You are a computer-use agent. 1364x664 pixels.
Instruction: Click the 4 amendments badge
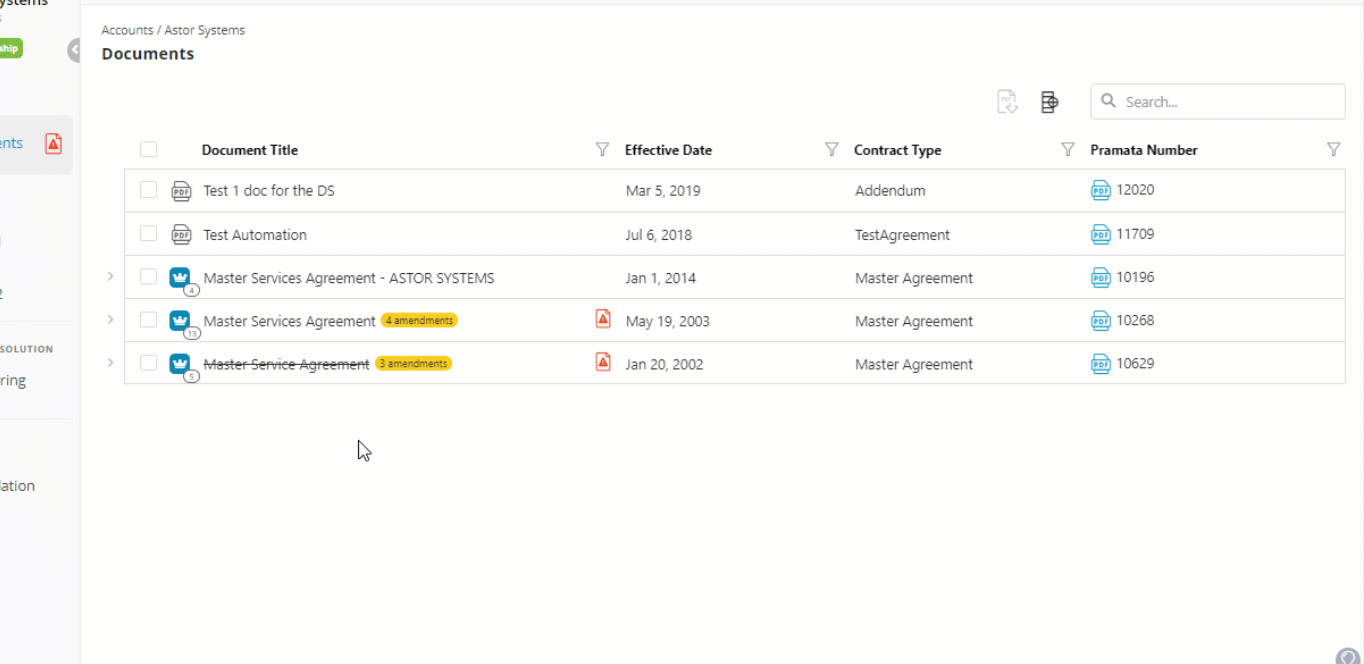coord(419,321)
